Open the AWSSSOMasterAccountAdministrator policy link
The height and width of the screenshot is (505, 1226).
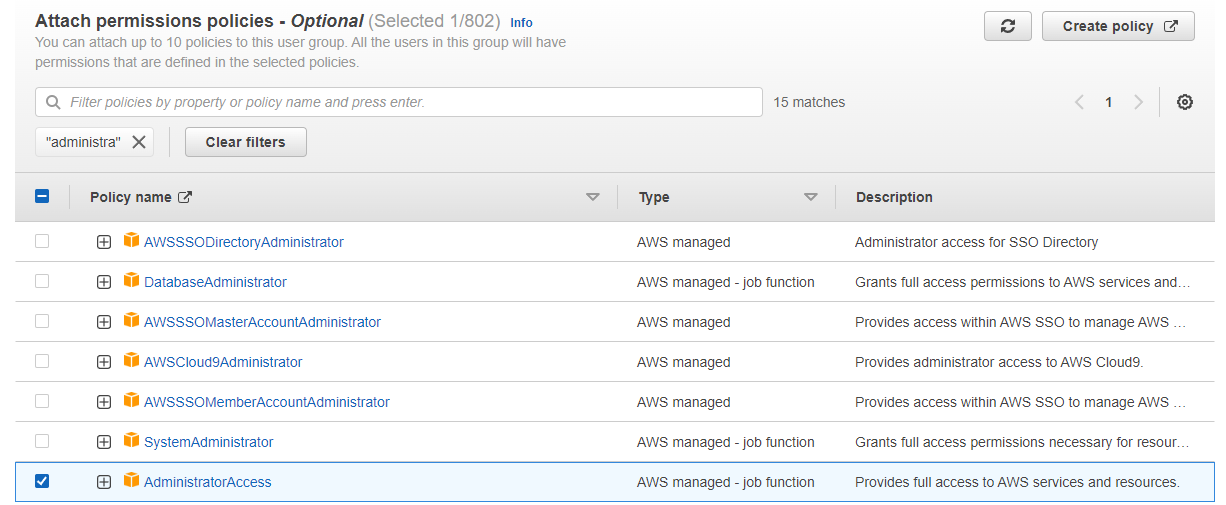click(262, 322)
